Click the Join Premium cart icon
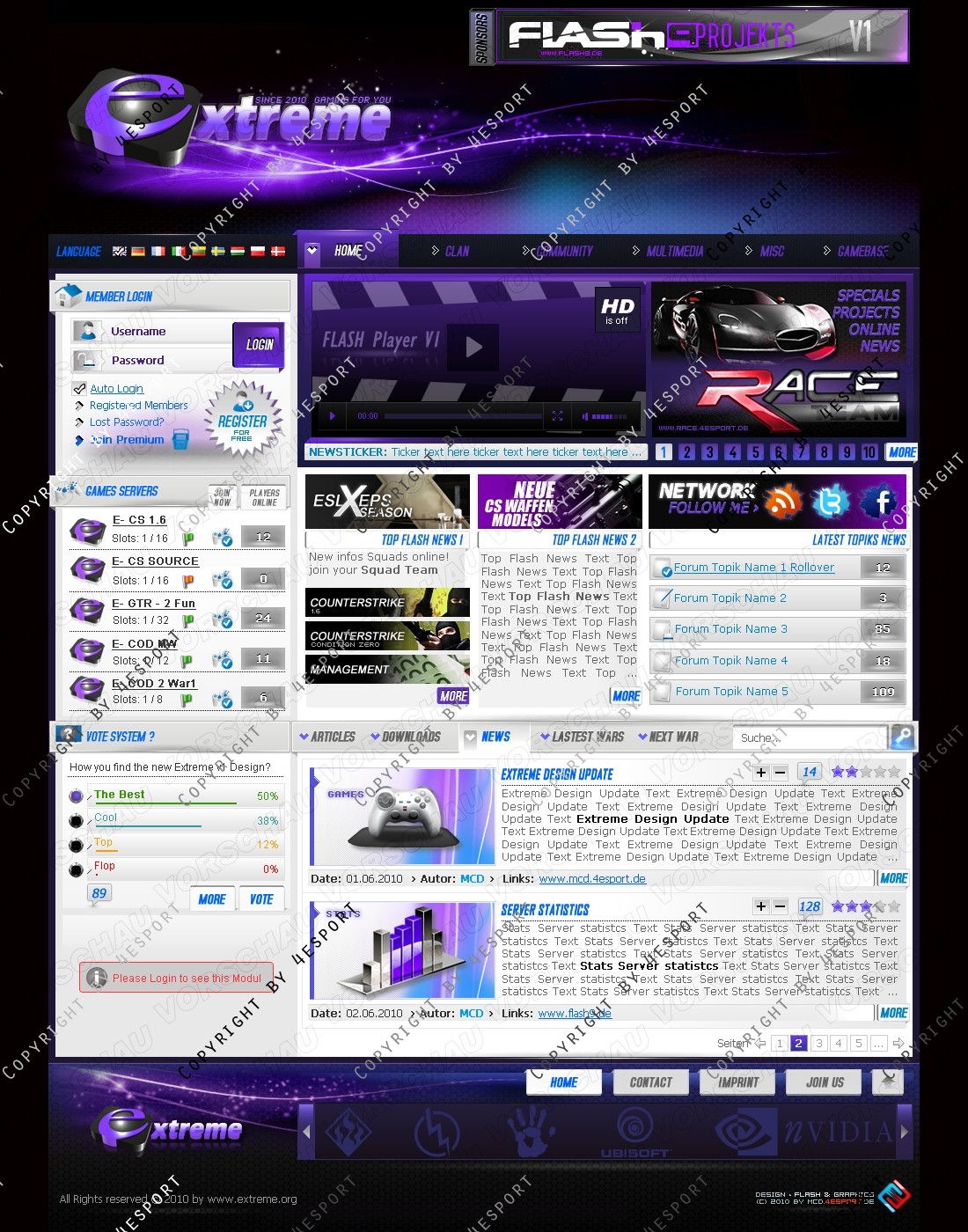Image resolution: width=968 pixels, height=1232 pixels. point(180,440)
